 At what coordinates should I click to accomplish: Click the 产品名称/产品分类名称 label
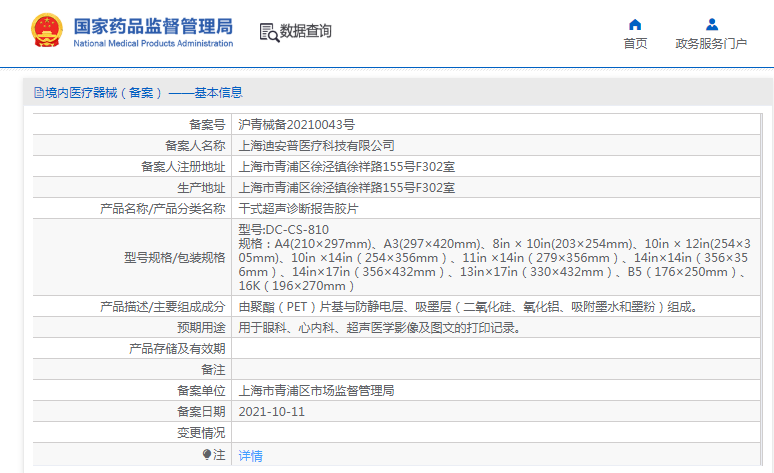162,208
